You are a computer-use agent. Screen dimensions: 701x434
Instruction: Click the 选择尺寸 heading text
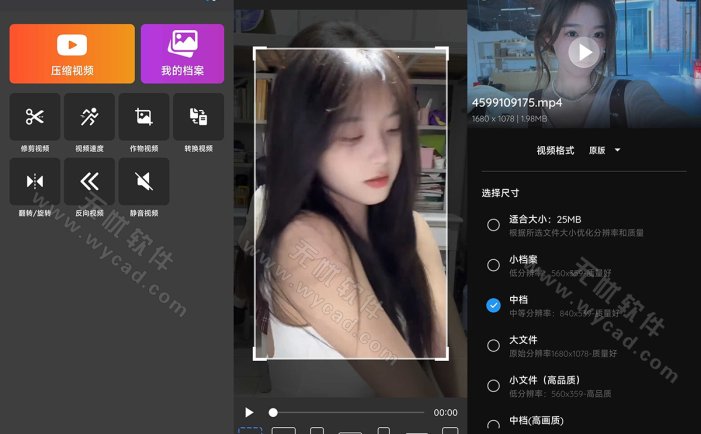coord(500,193)
